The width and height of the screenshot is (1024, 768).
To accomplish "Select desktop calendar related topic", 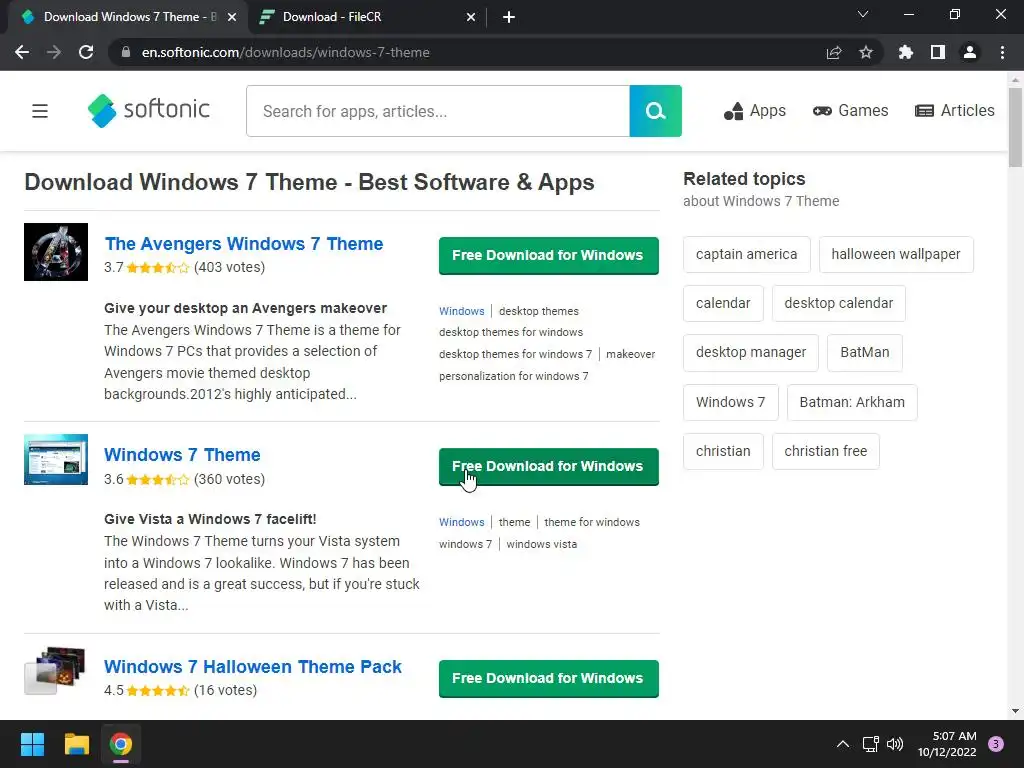I will (x=839, y=304).
